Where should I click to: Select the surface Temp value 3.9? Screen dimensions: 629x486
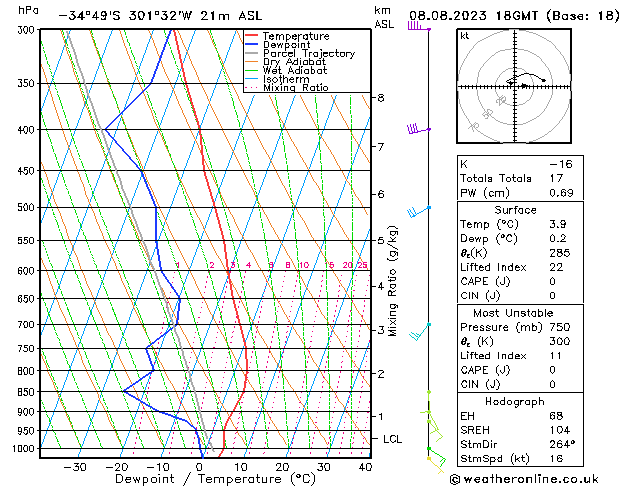(558, 224)
